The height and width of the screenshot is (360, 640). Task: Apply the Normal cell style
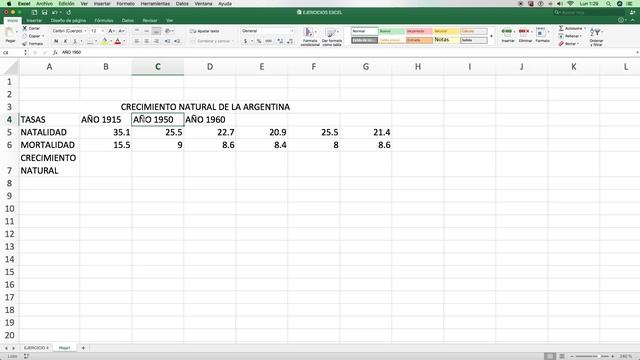[x=364, y=31]
